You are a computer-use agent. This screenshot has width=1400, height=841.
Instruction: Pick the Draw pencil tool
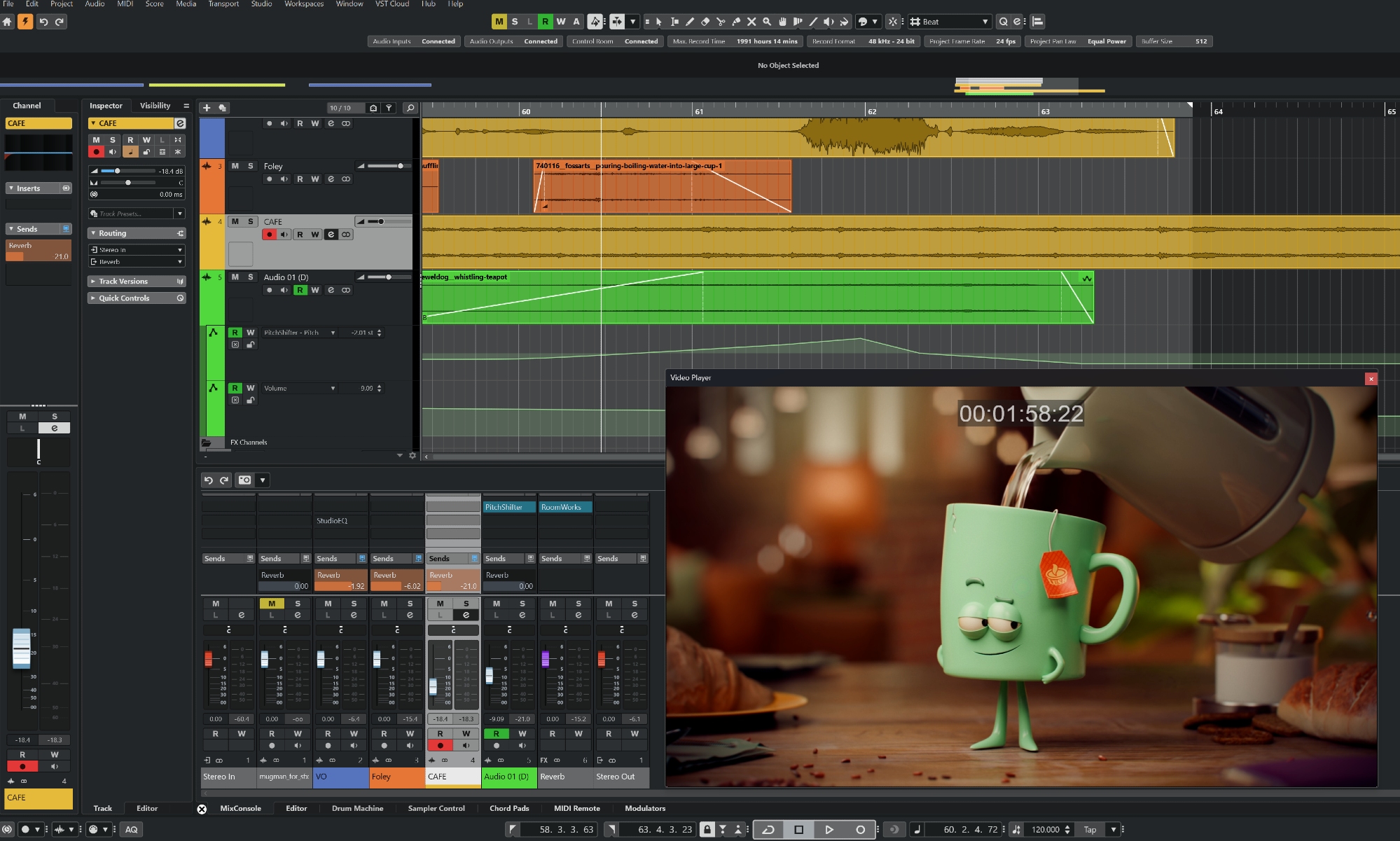[x=690, y=22]
